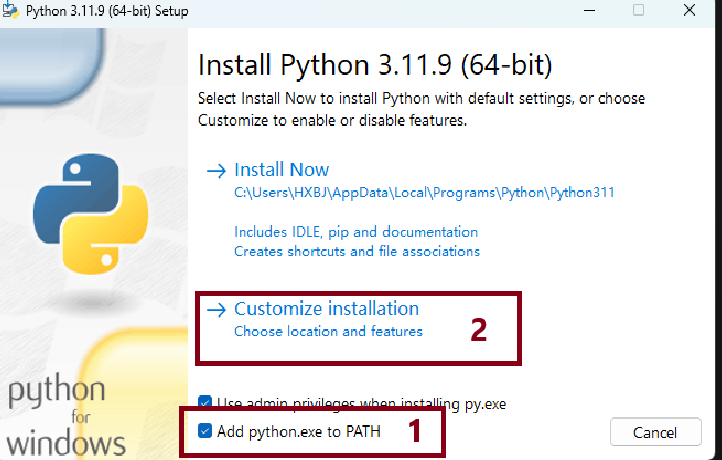Toggle Use admin privileges when installing py.exe
The width and height of the screenshot is (722, 460).
pos(205,405)
